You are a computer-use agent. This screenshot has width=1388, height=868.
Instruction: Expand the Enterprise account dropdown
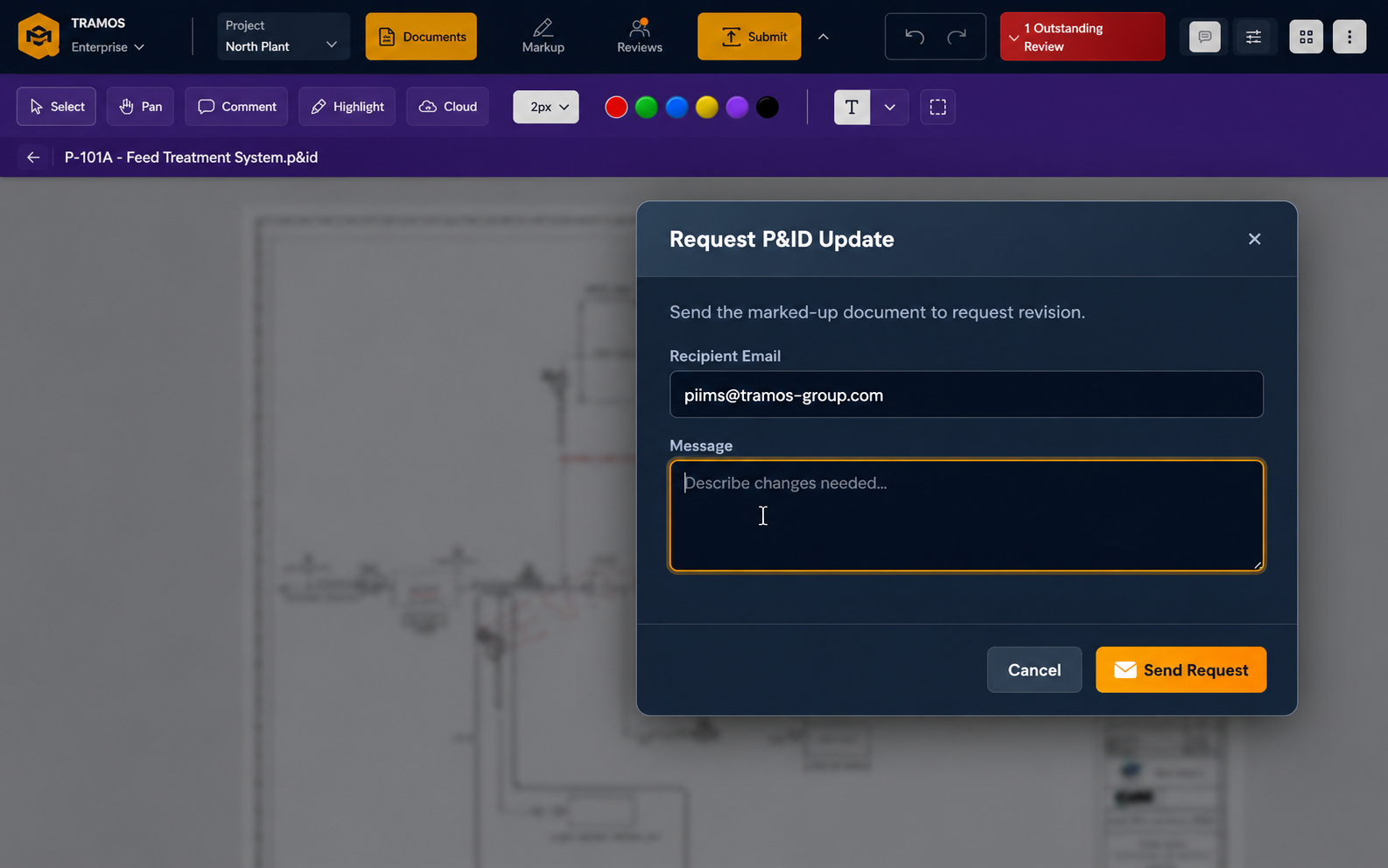click(108, 47)
